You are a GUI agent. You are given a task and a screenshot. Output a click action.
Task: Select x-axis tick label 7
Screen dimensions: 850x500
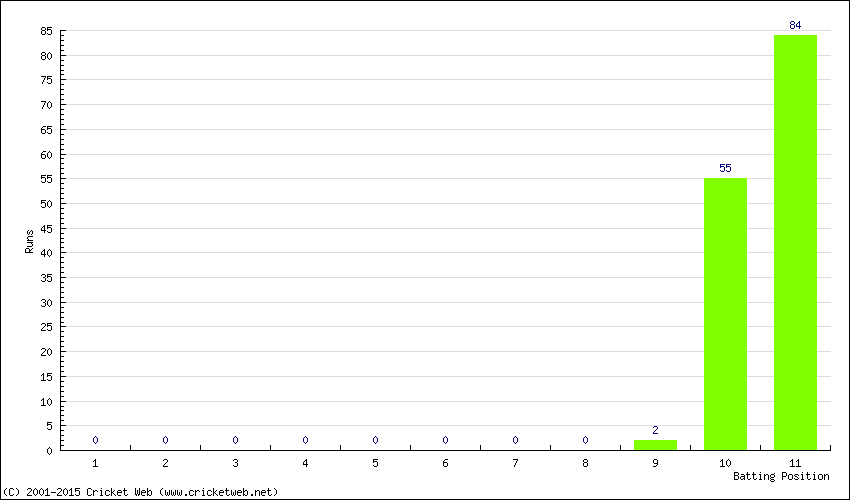coord(515,463)
